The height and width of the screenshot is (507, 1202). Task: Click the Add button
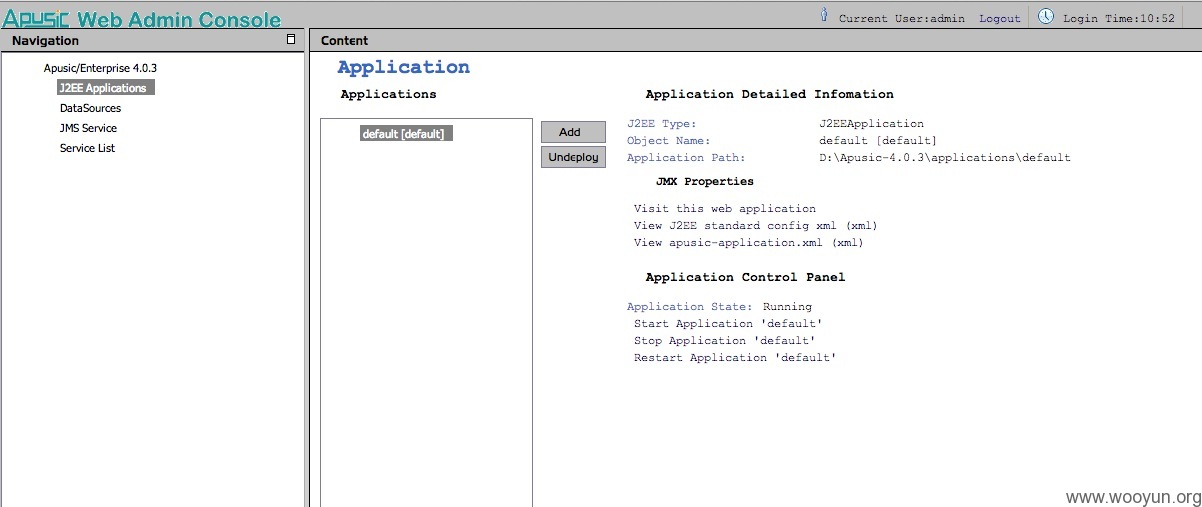click(573, 132)
